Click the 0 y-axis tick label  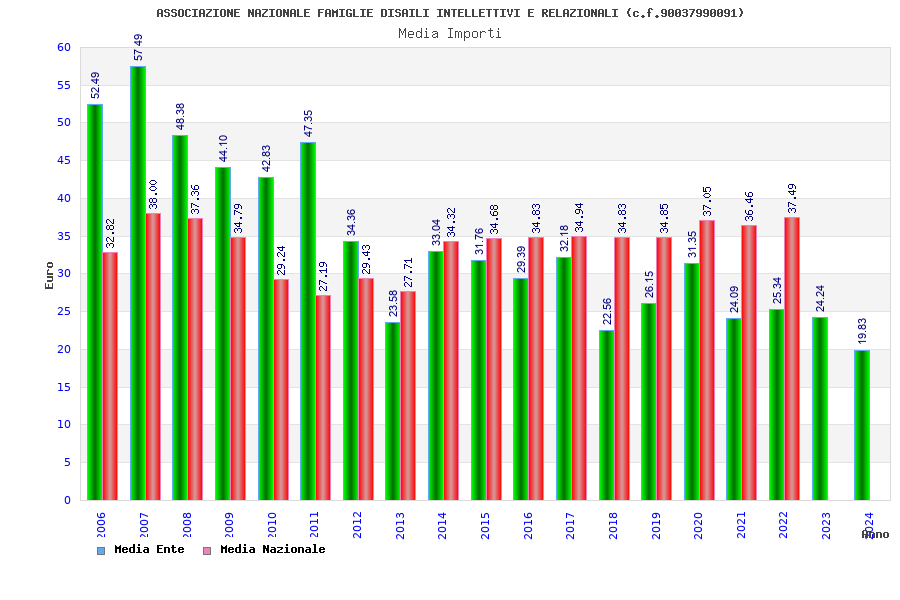tap(68, 500)
